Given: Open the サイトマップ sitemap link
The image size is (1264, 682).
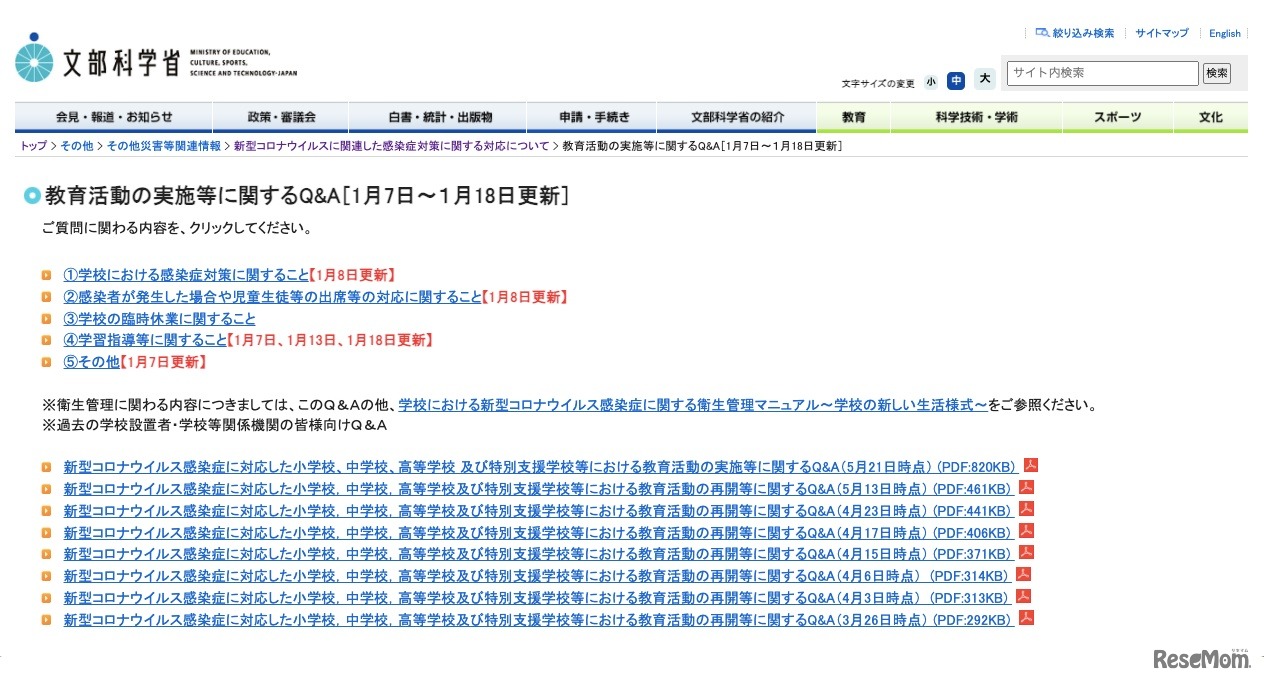Looking at the screenshot, I should 1161,33.
